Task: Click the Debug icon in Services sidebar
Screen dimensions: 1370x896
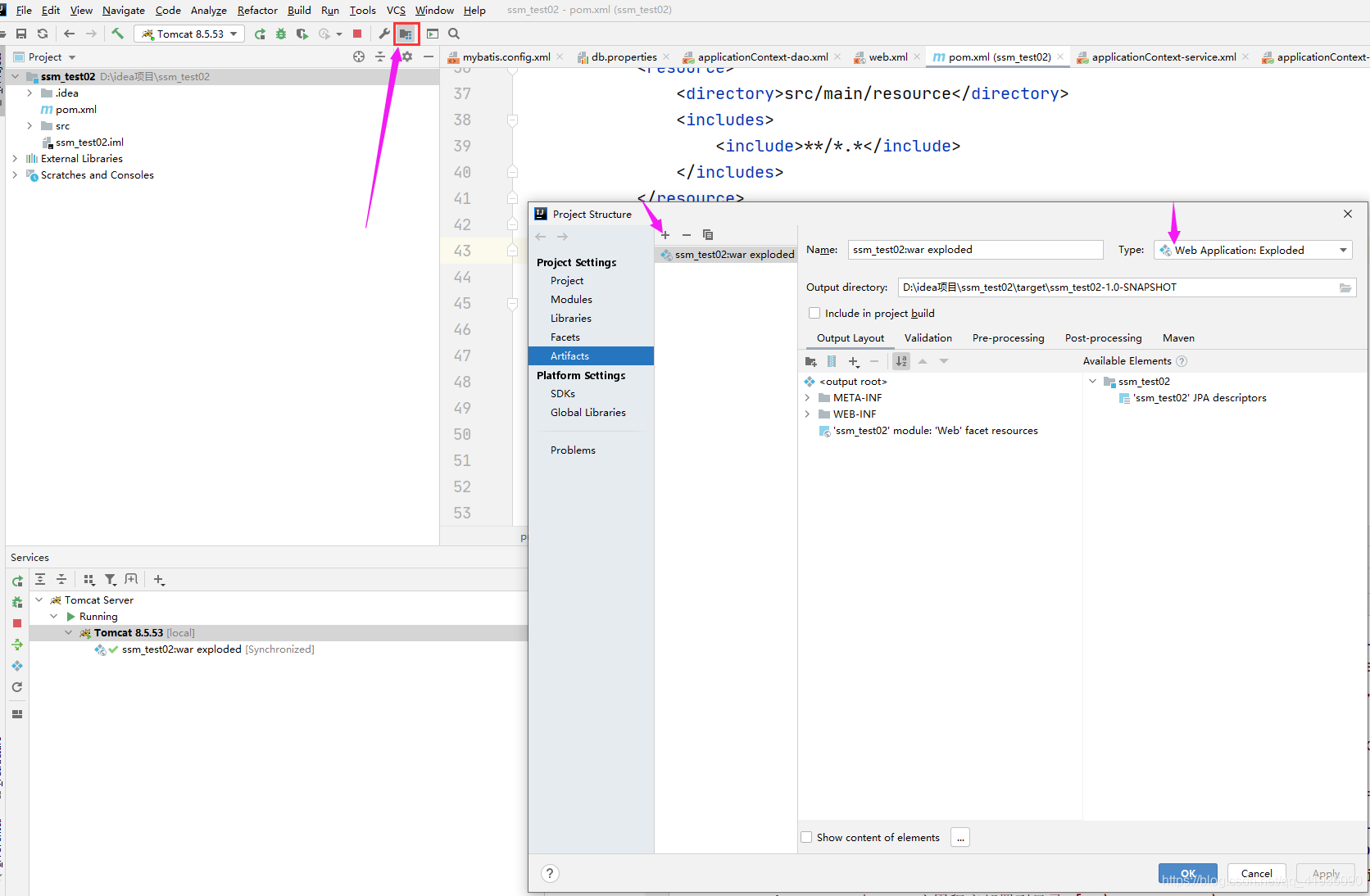Action: tap(17, 602)
